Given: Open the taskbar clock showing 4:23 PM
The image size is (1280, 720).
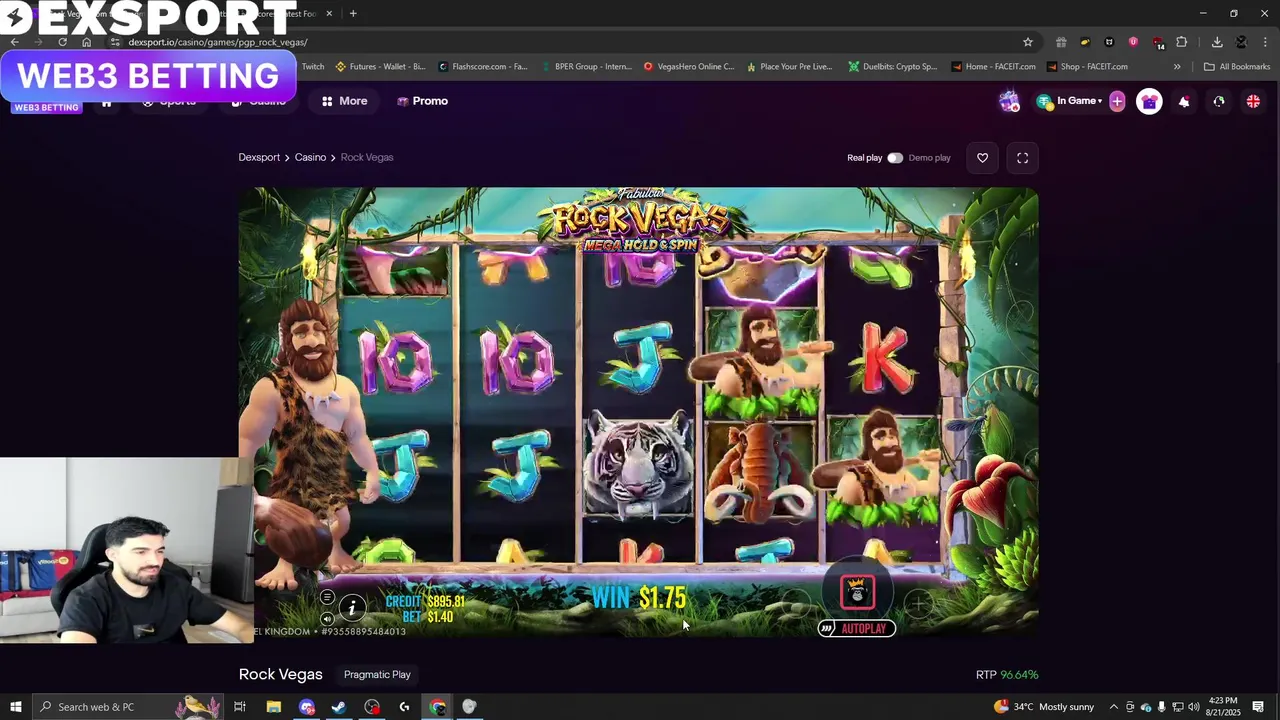Looking at the screenshot, I should point(1223,707).
